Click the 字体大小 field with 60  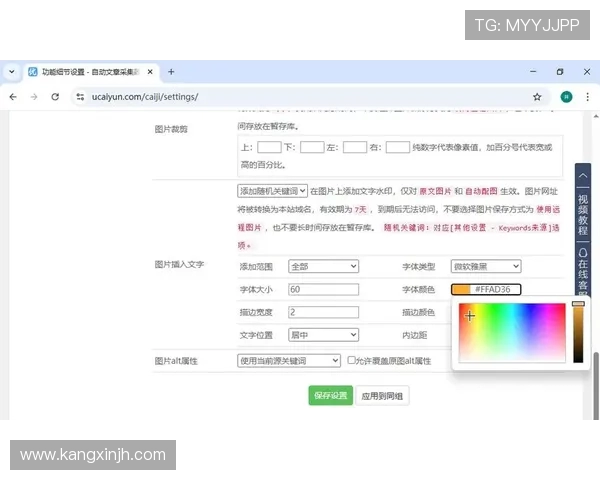point(323,289)
